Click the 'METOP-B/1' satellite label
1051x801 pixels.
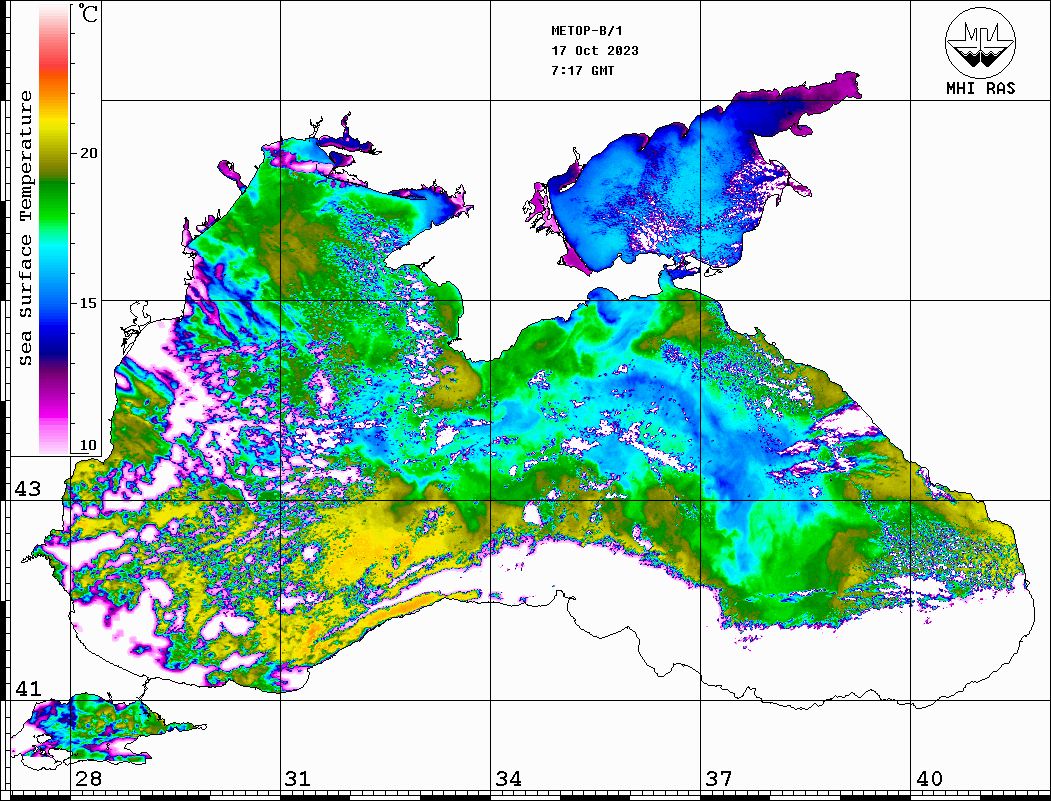pos(586,31)
